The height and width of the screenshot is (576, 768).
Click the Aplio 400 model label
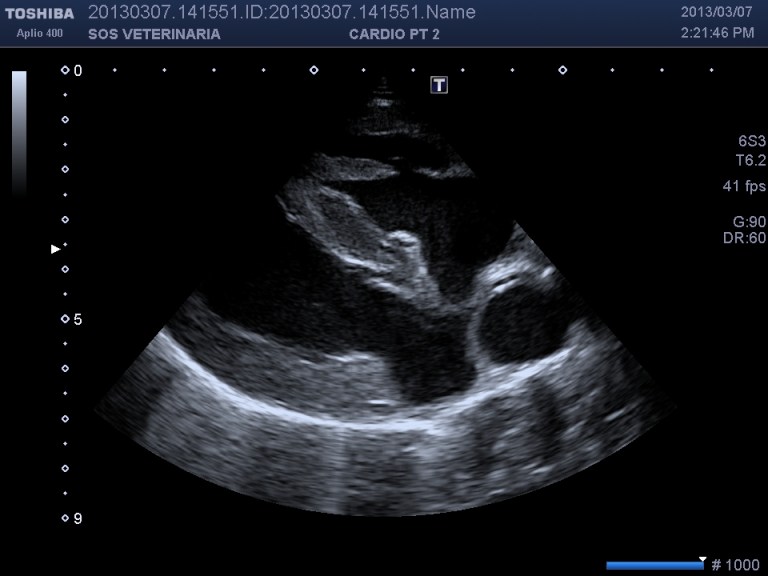tap(40, 33)
